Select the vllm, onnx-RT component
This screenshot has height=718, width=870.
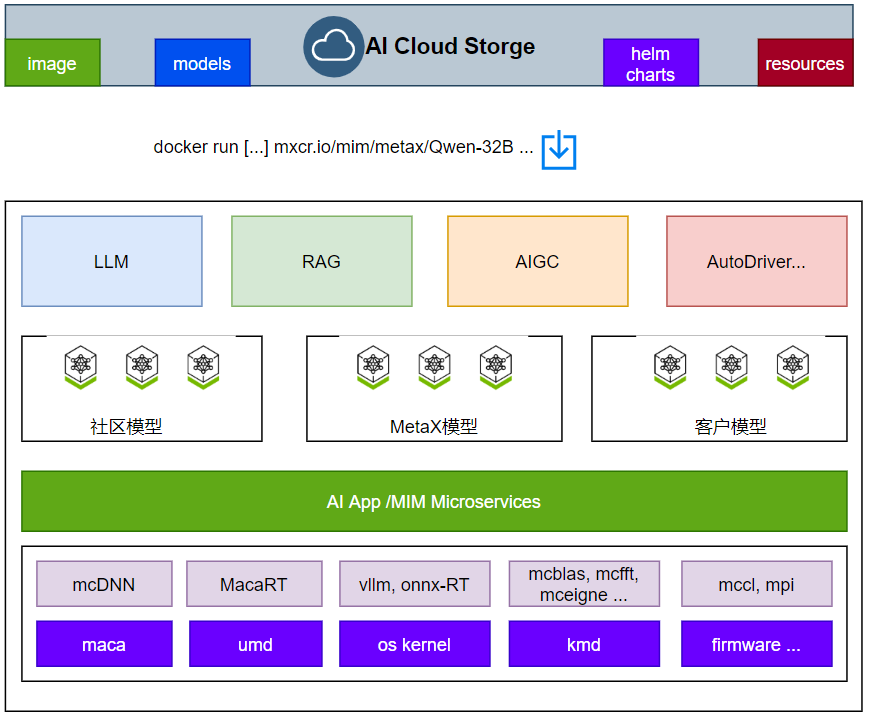click(x=414, y=584)
